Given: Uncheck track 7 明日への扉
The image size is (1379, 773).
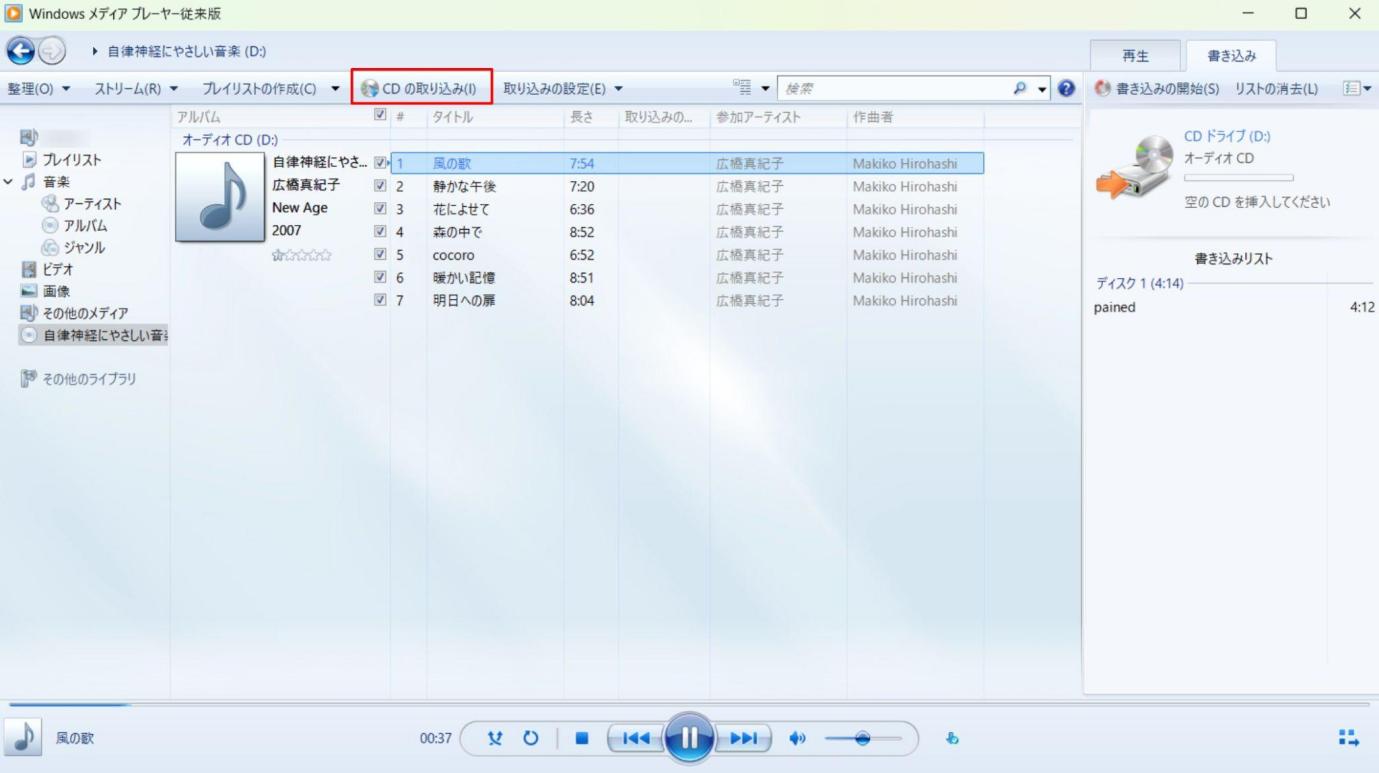Looking at the screenshot, I should 379,300.
